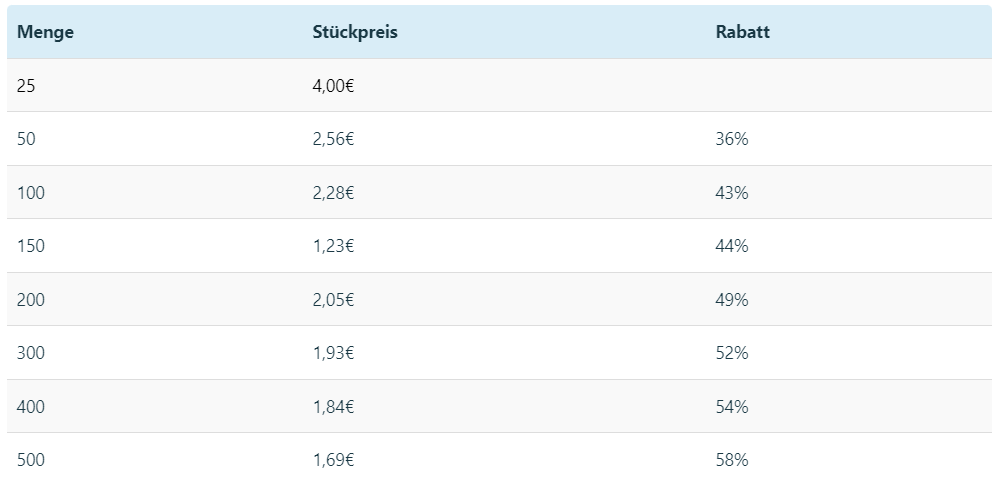The width and height of the screenshot is (1007, 502).
Task: Select the quantity 300 cell
Action: click(x=31, y=353)
